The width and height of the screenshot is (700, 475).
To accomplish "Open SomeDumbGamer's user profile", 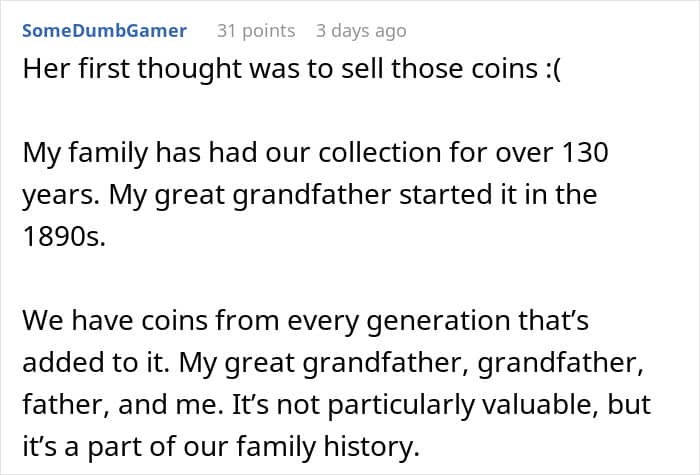I will pos(104,31).
